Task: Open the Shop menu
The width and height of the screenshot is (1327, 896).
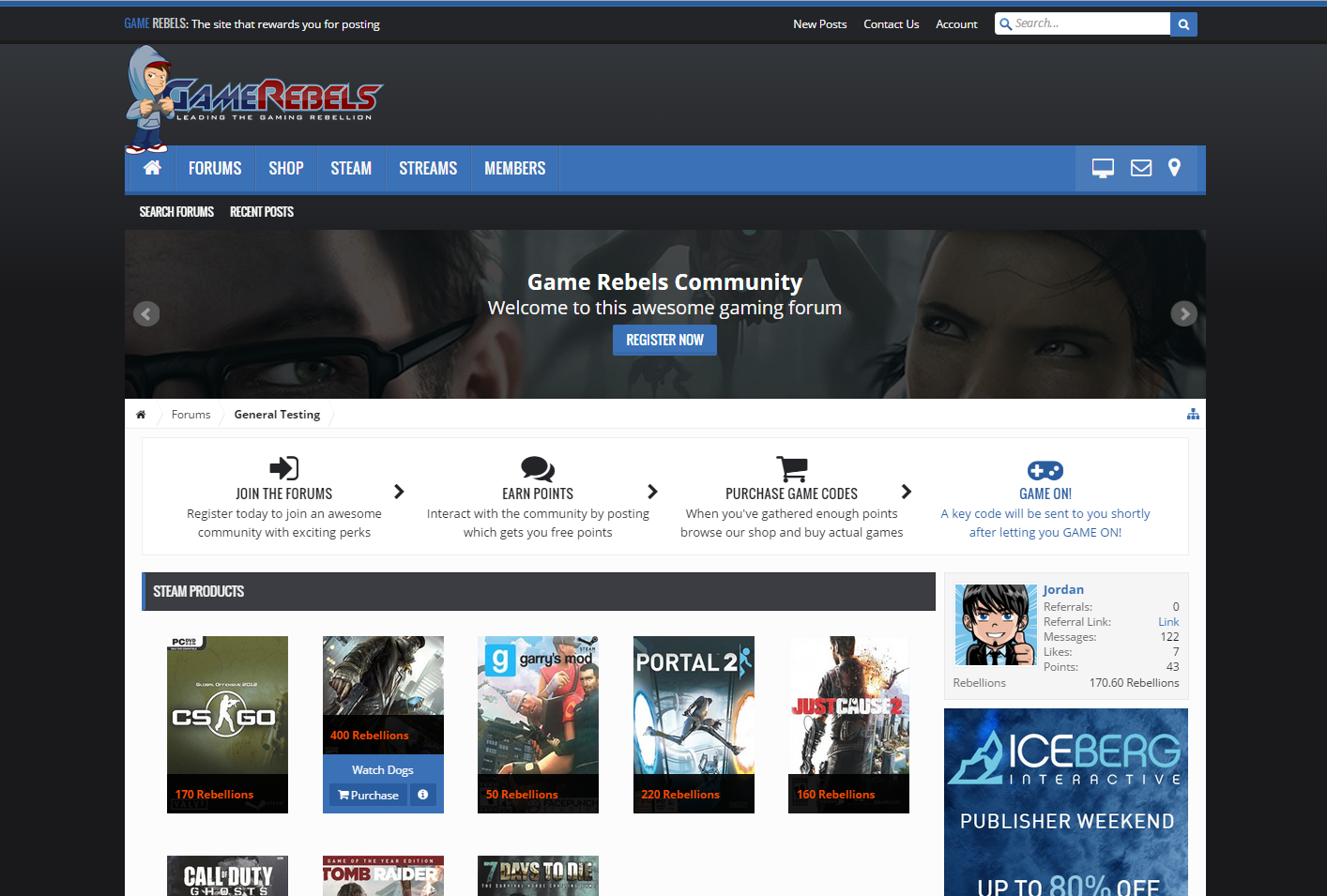Action: click(x=286, y=169)
